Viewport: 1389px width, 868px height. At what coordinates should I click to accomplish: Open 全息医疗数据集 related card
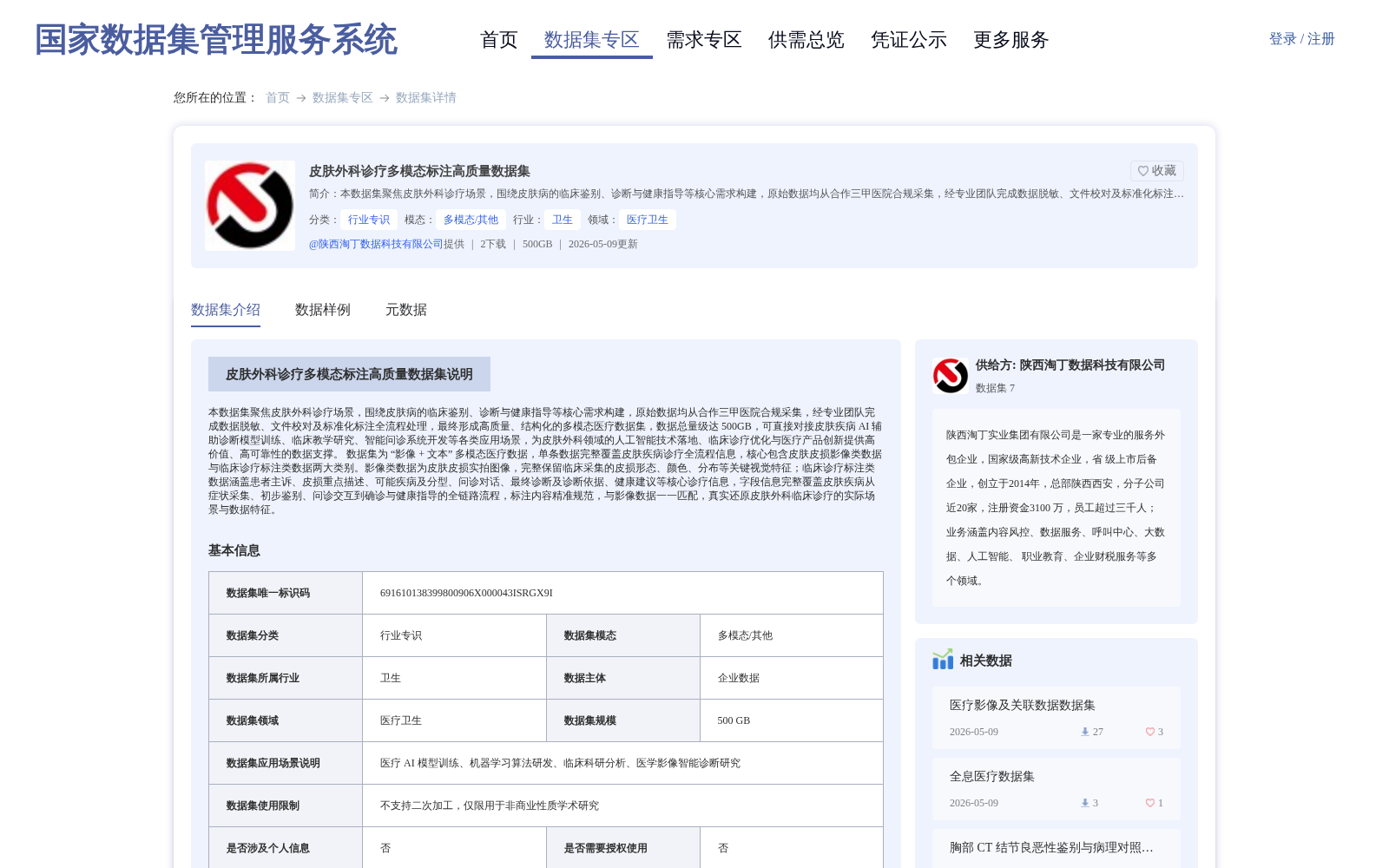(1057, 789)
